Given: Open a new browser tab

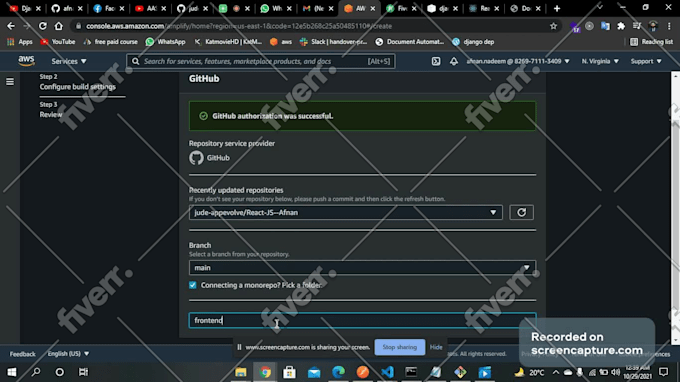Looking at the screenshot, I should 557,8.
